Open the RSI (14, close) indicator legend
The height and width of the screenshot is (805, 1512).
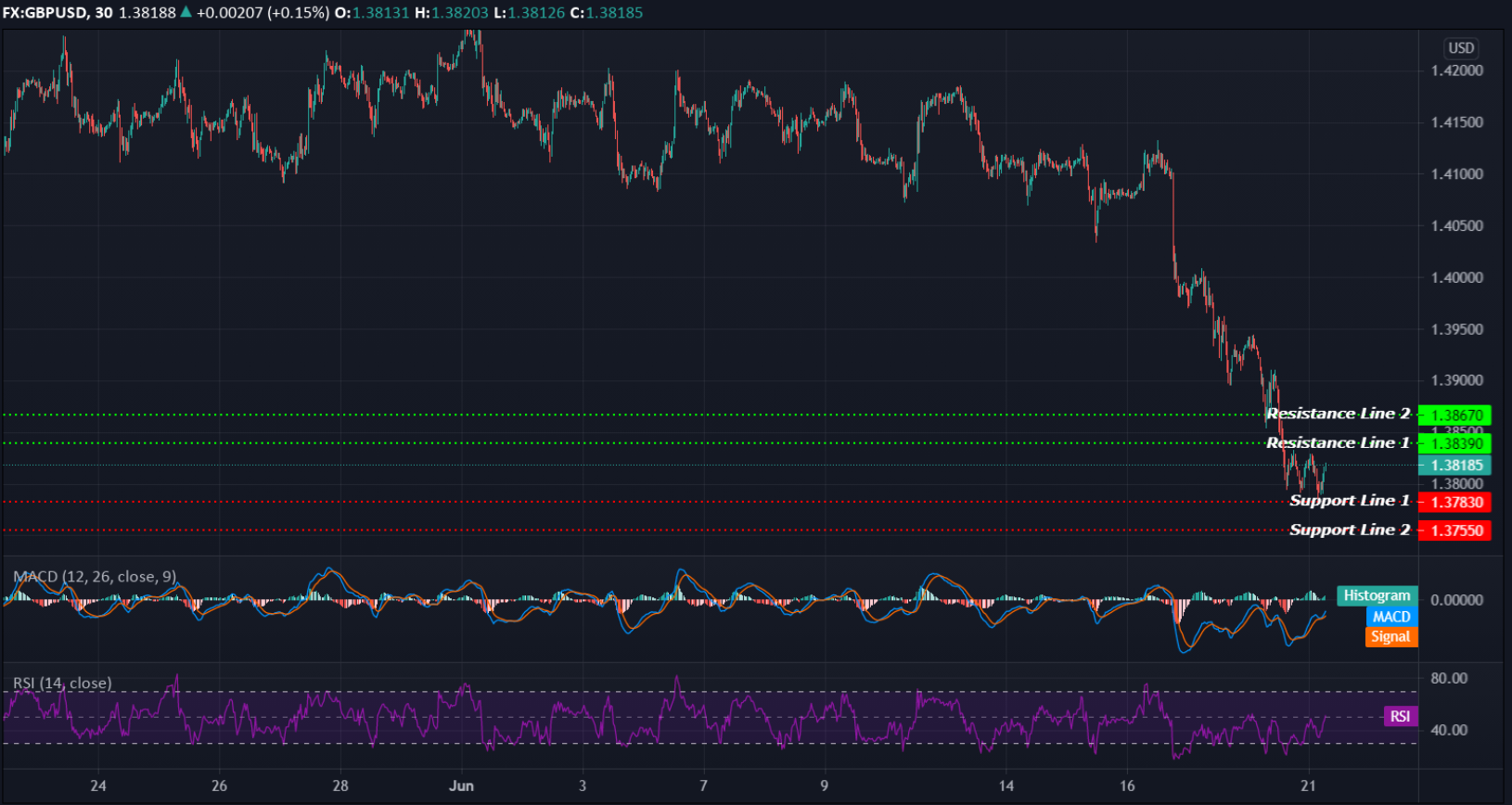(x=62, y=684)
